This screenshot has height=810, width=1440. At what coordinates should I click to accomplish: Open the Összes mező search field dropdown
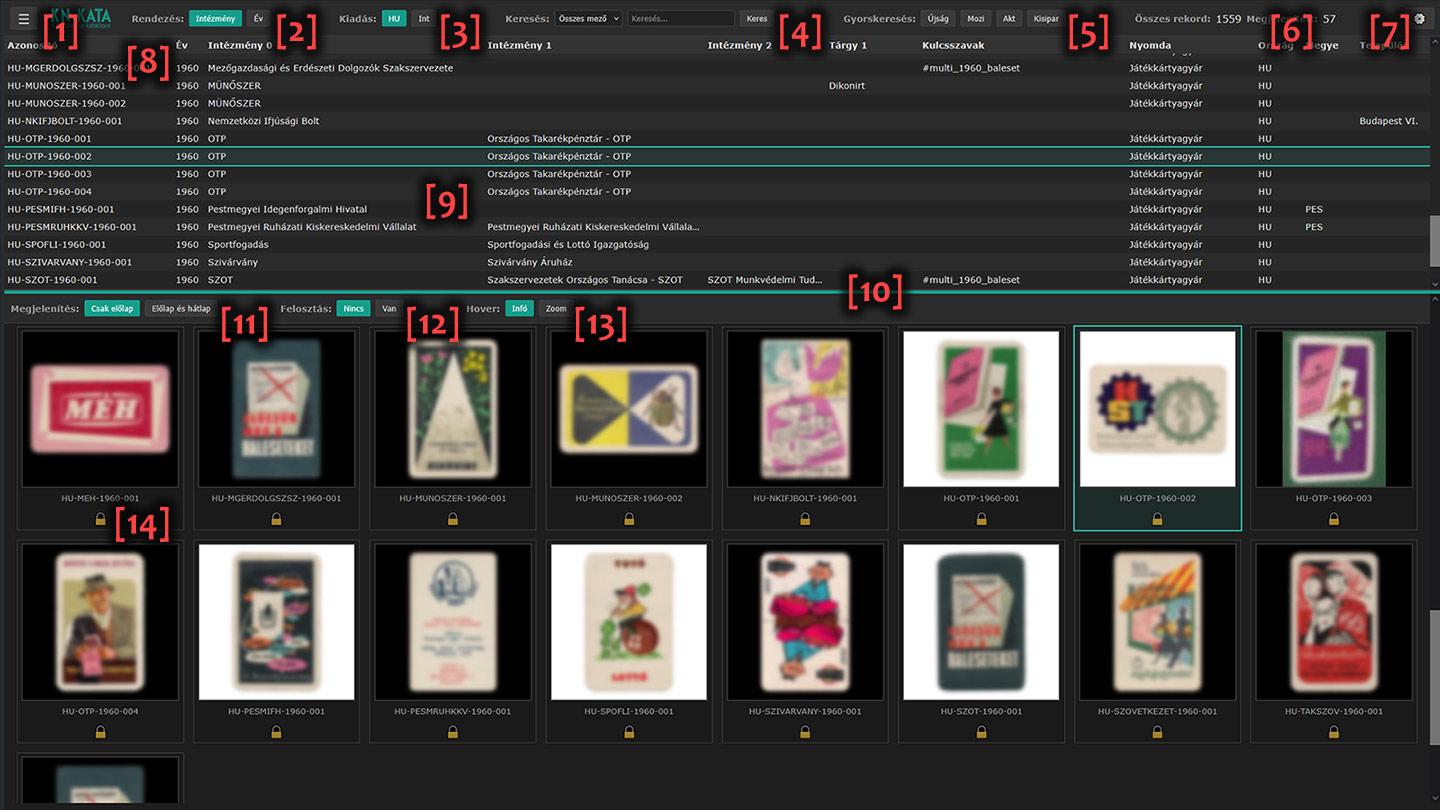click(x=589, y=18)
